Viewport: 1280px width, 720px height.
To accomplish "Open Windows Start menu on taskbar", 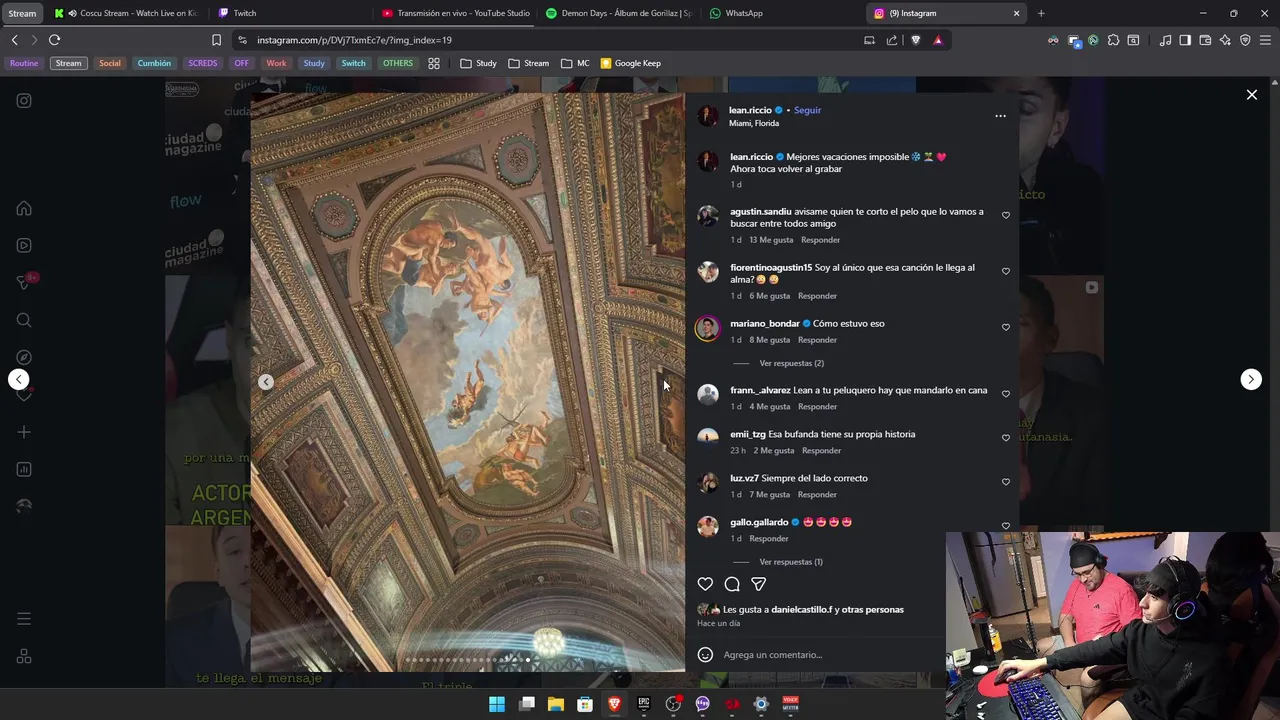I will [497, 704].
